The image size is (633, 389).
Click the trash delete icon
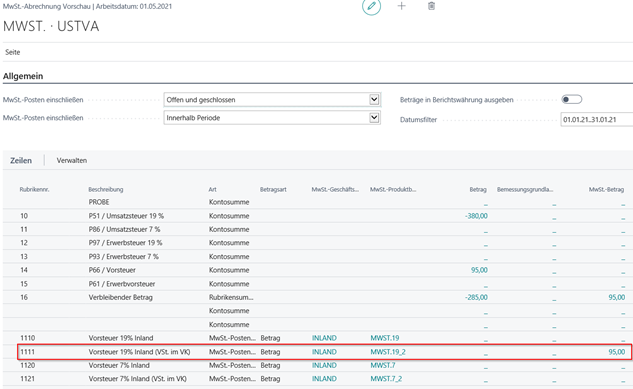432,6
